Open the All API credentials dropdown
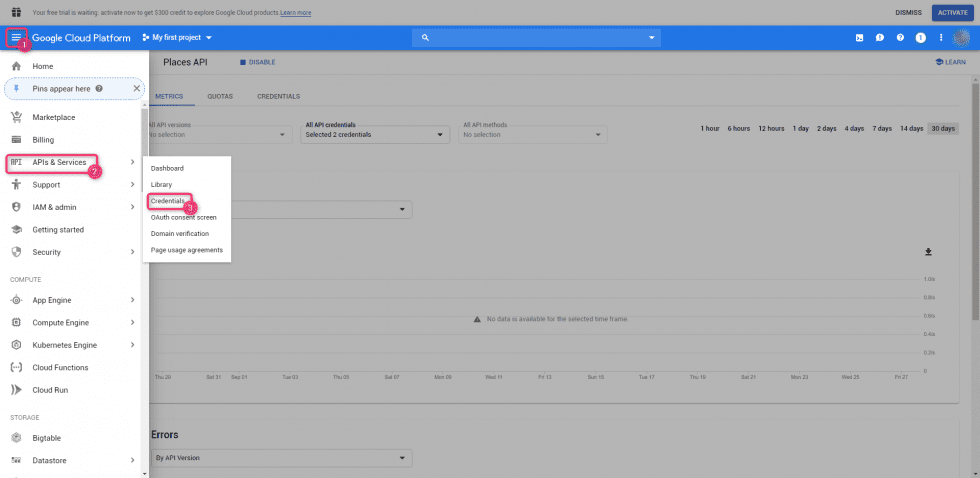 375,134
